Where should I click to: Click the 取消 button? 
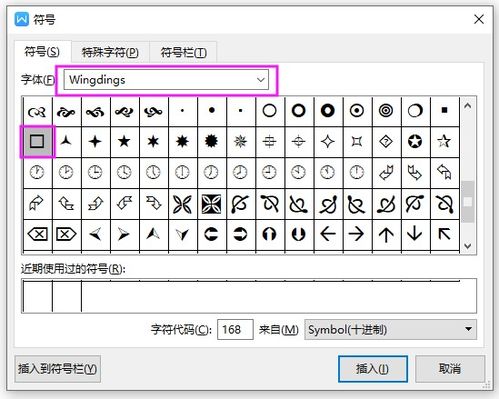point(450,369)
